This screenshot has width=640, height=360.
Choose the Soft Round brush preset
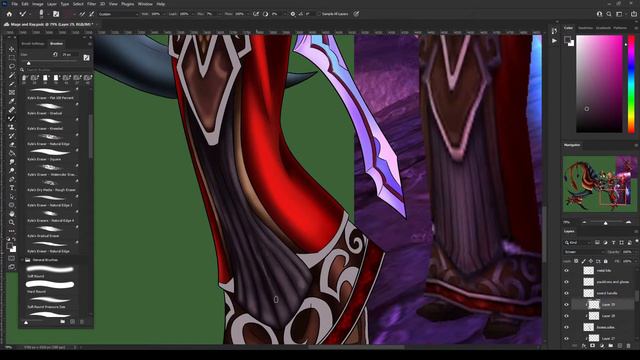(50, 271)
